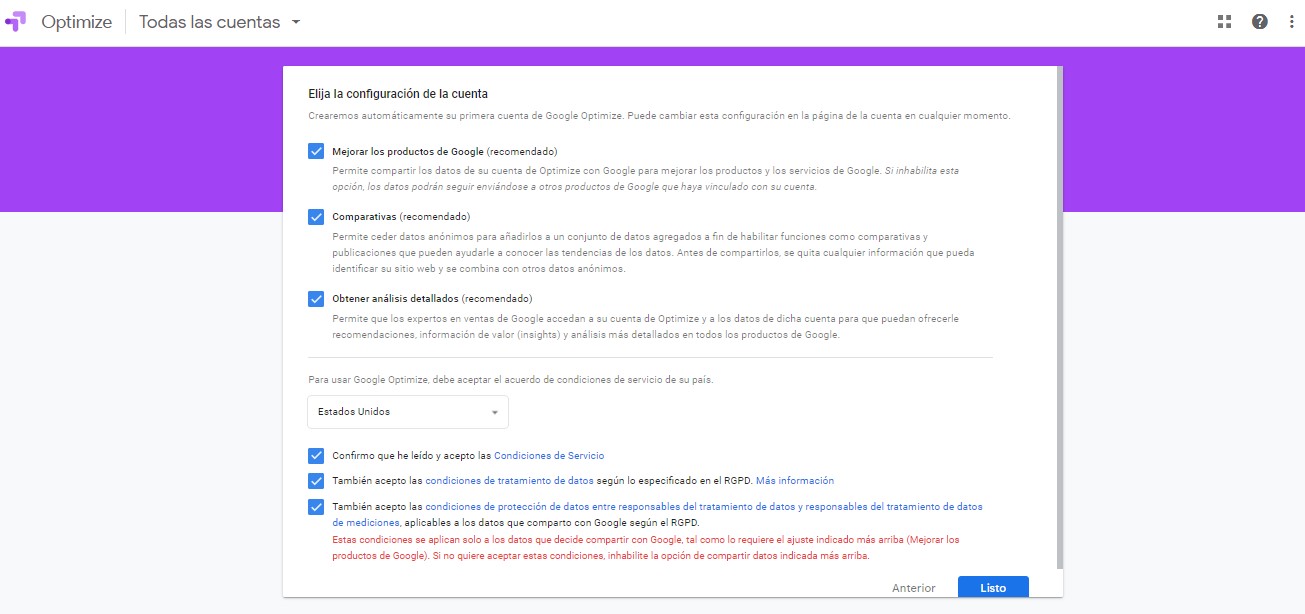
Task: Go back with the Anterior button
Action: (913, 588)
